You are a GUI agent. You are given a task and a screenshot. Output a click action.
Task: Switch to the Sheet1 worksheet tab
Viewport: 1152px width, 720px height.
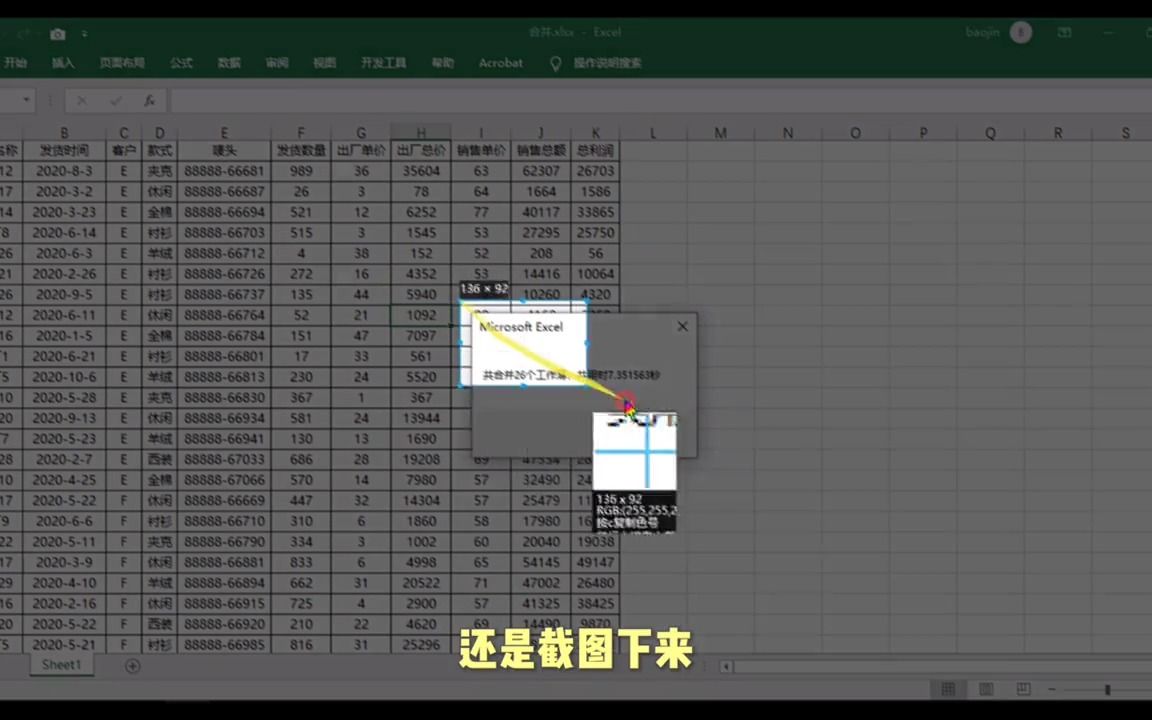click(60, 664)
